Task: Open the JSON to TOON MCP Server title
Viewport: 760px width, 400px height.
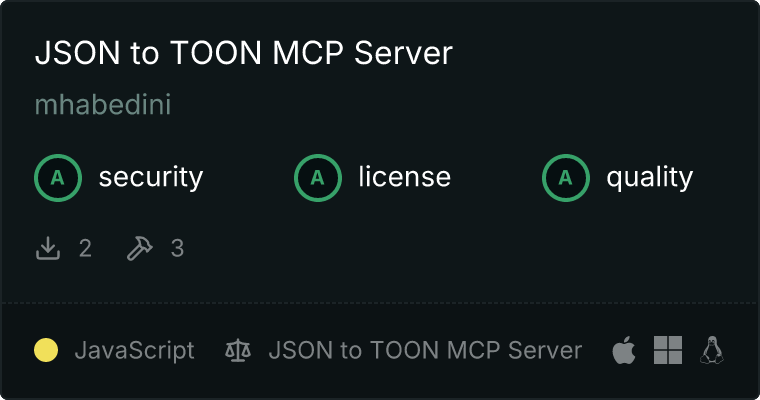Action: point(244,52)
